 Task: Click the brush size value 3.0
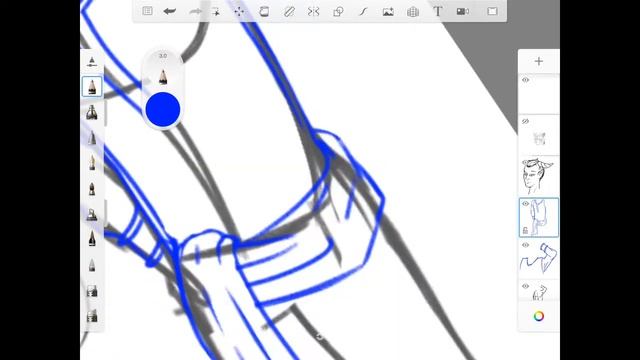pyautogui.click(x=163, y=56)
